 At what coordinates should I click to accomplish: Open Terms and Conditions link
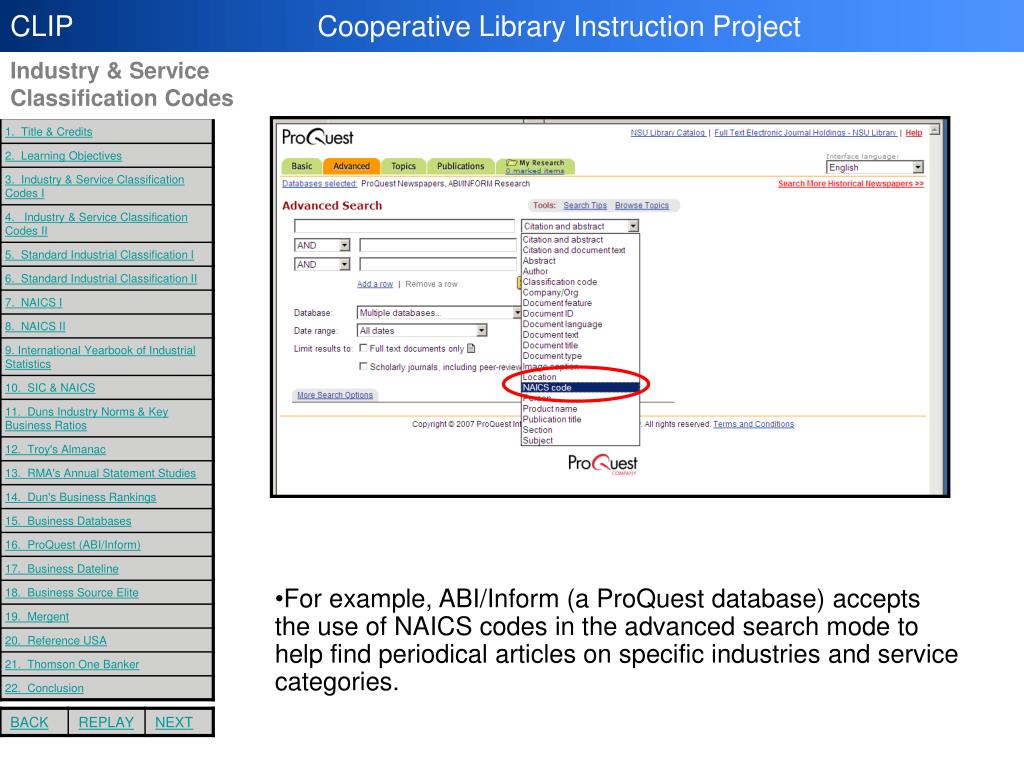click(754, 424)
